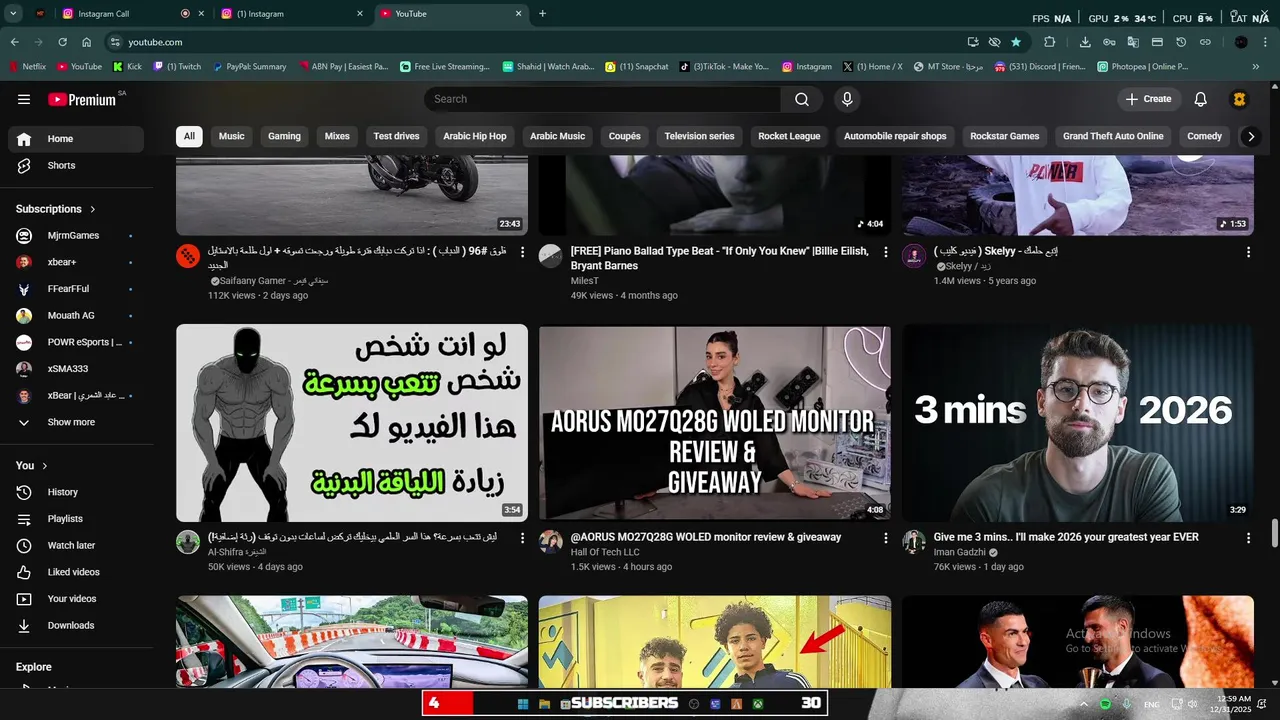Open More options for Al-Shifra video
The height and width of the screenshot is (720, 1280).
click(522, 538)
